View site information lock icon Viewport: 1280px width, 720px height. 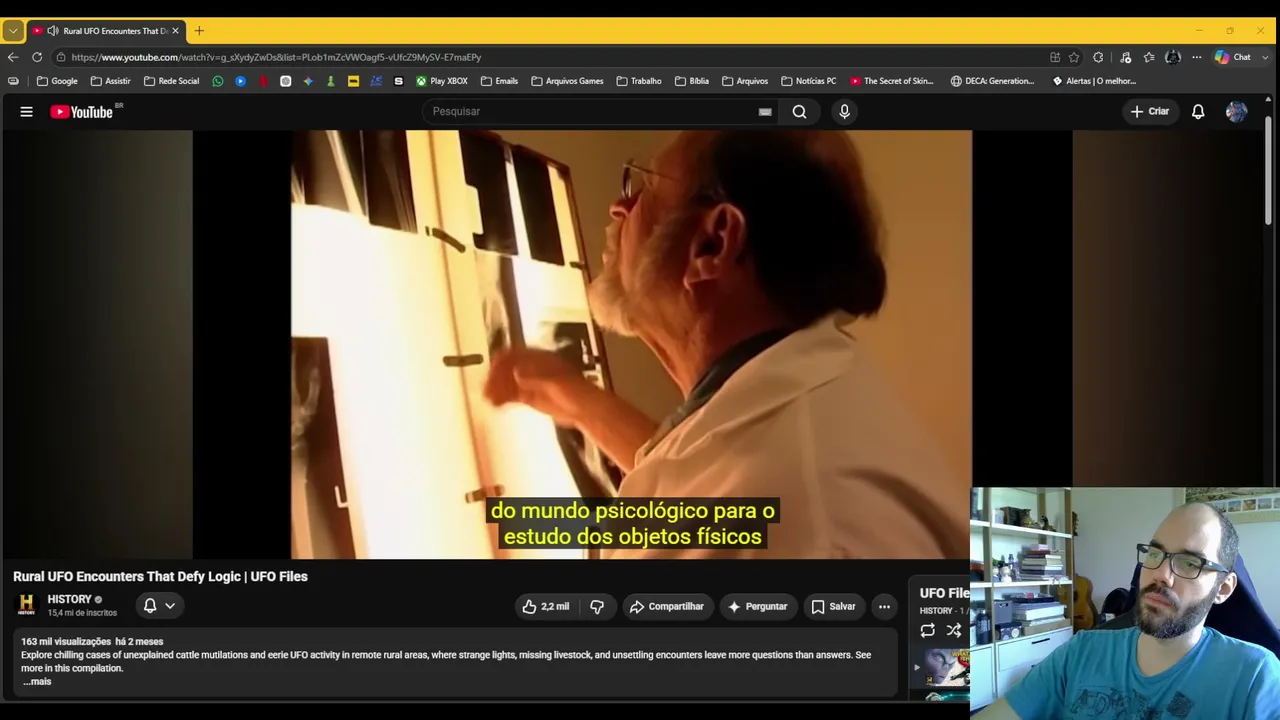pos(61,57)
